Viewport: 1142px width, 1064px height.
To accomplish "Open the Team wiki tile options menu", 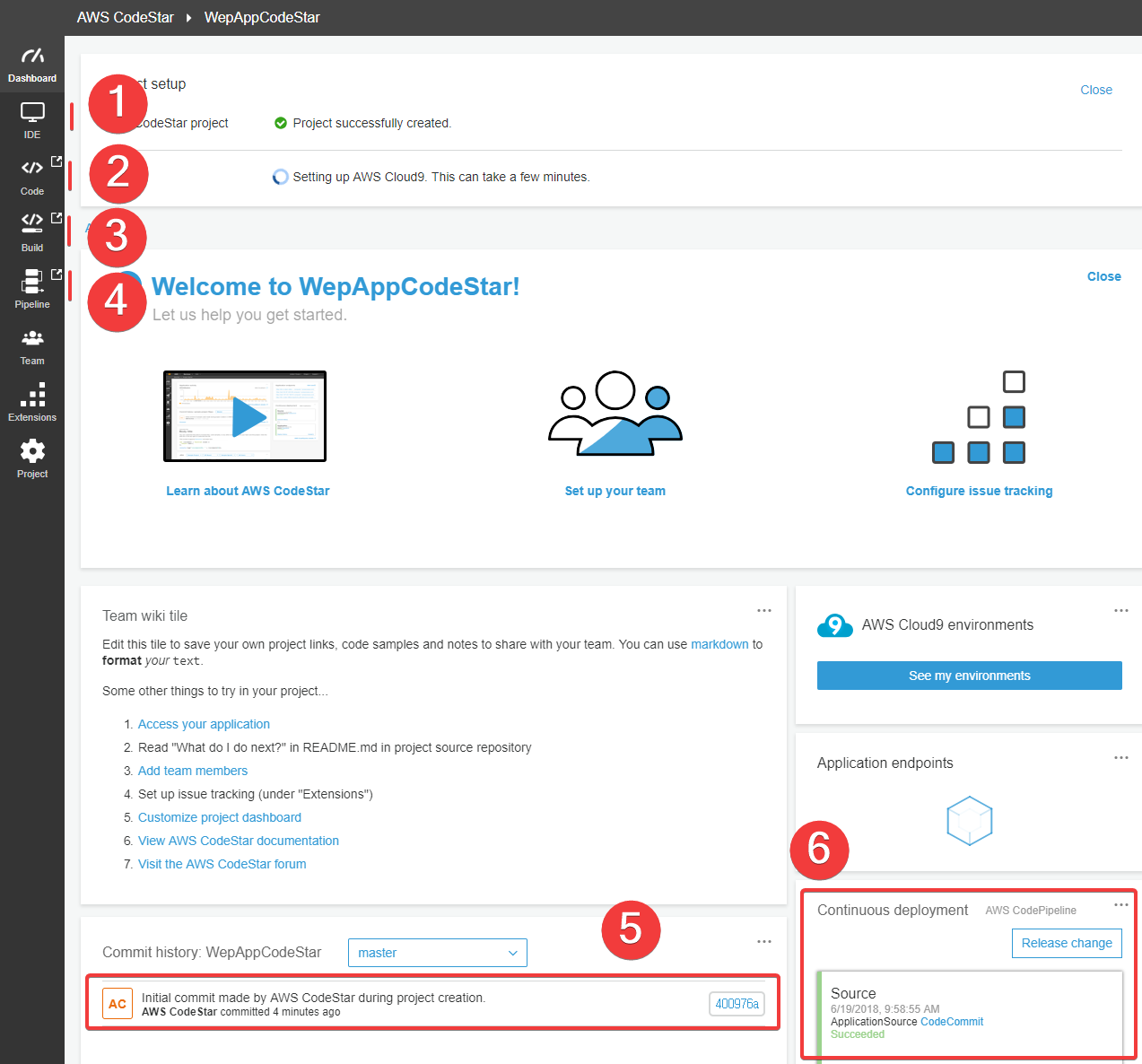I will coord(764,610).
